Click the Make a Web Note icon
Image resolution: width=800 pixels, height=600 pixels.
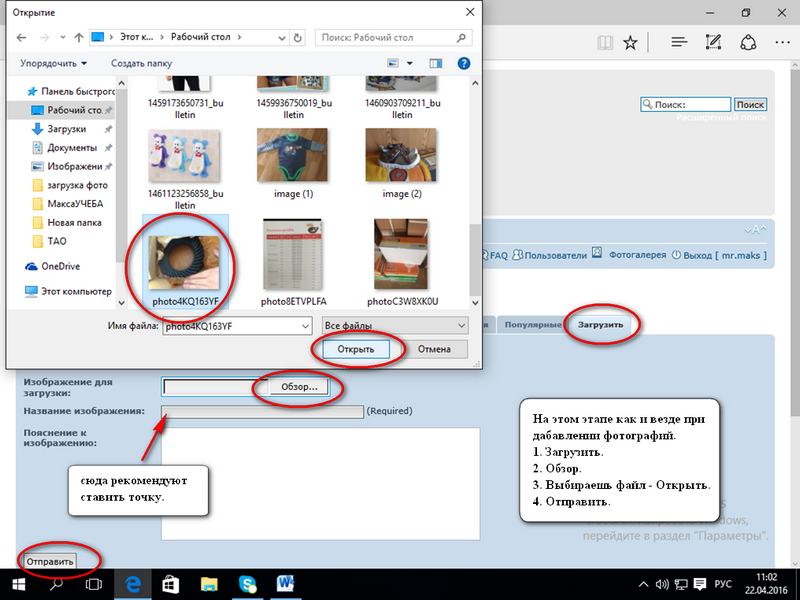coord(713,43)
